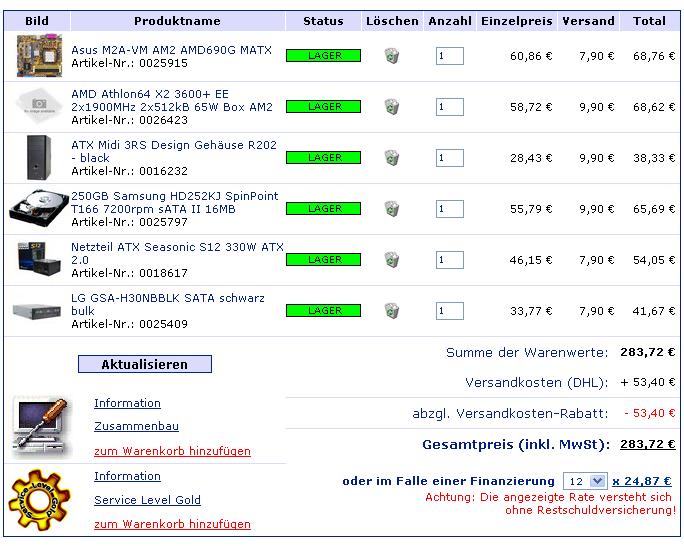This screenshot has width=684, height=546.
Task: Click trash icon for ATX Midi Gehäuse R202
Action: pyautogui.click(x=392, y=158)
